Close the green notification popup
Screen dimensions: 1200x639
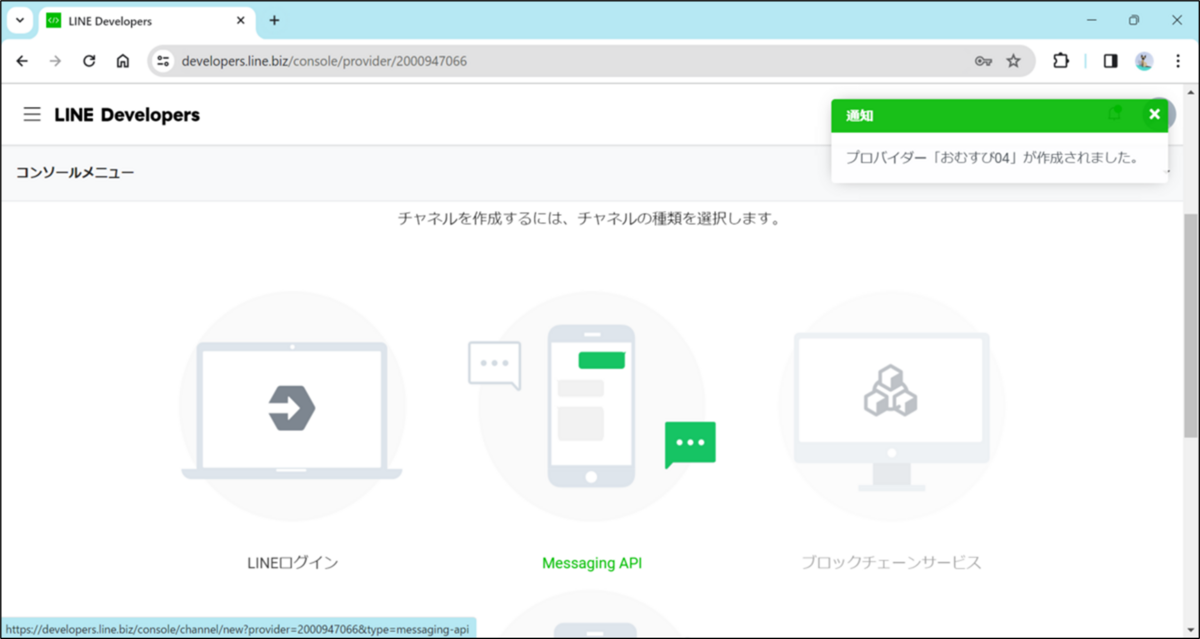(1154, 115)
